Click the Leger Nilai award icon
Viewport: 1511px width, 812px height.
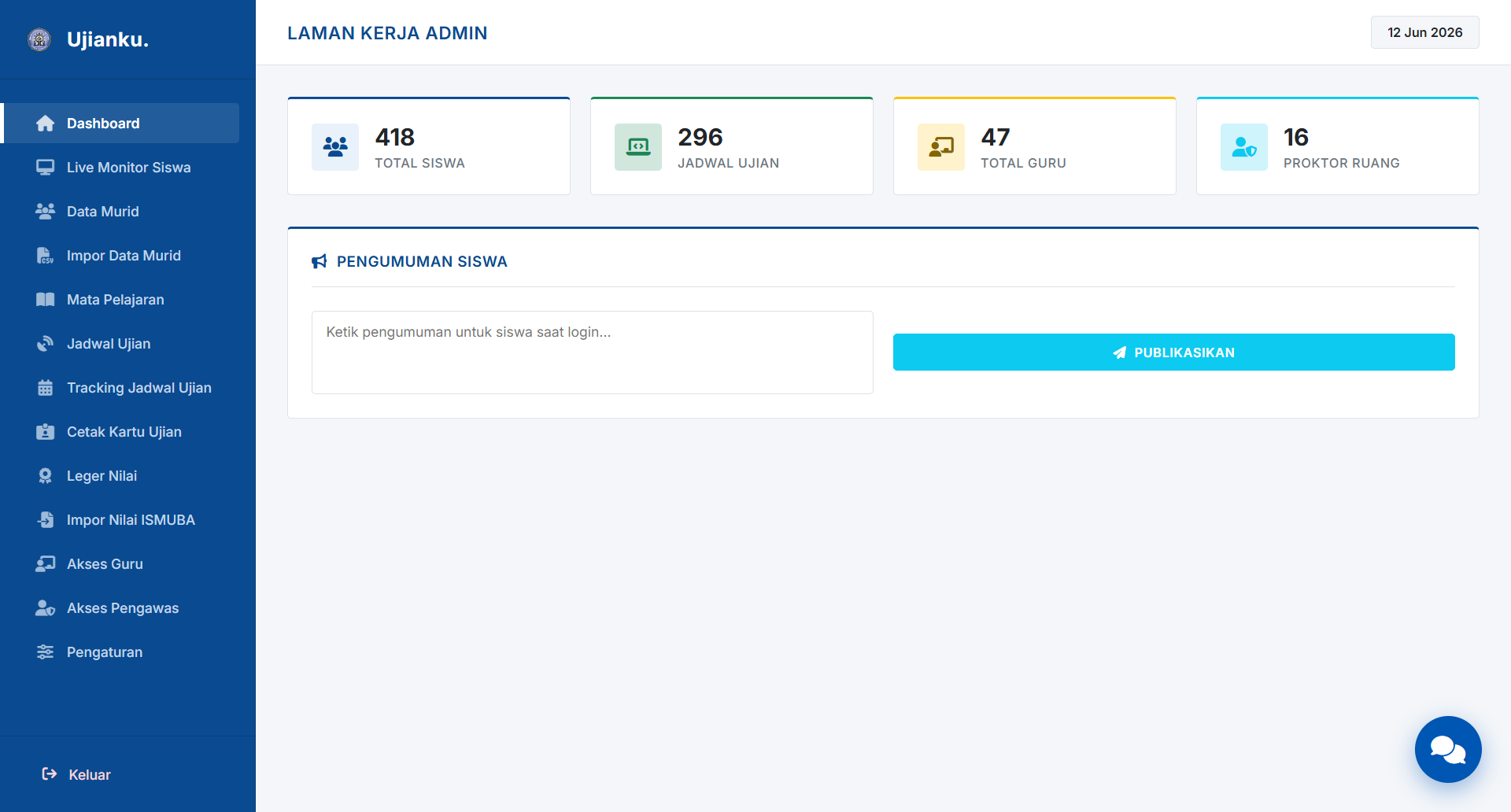[46, 476]
